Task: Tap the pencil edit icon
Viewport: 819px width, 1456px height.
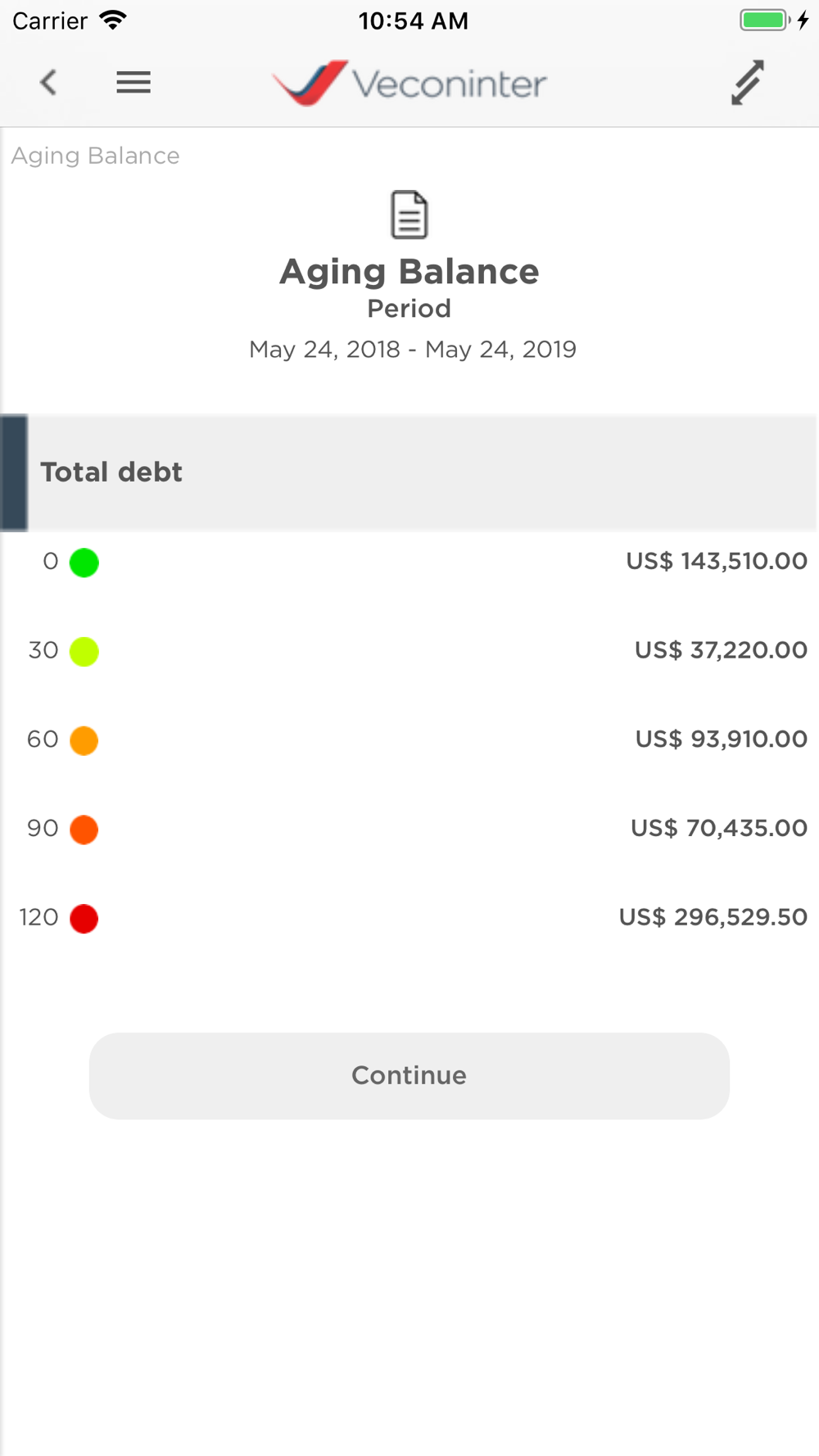Action: [747, 83]
